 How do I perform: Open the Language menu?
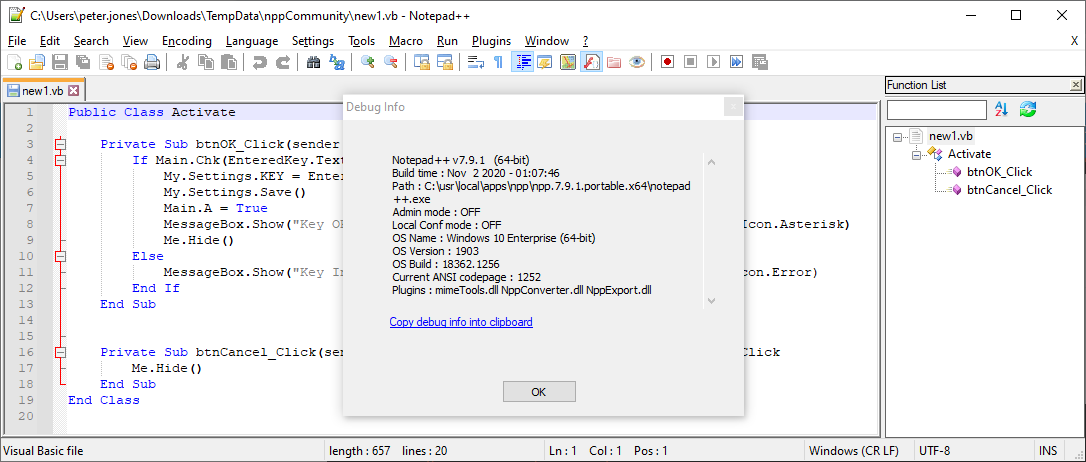pos(252,41)
